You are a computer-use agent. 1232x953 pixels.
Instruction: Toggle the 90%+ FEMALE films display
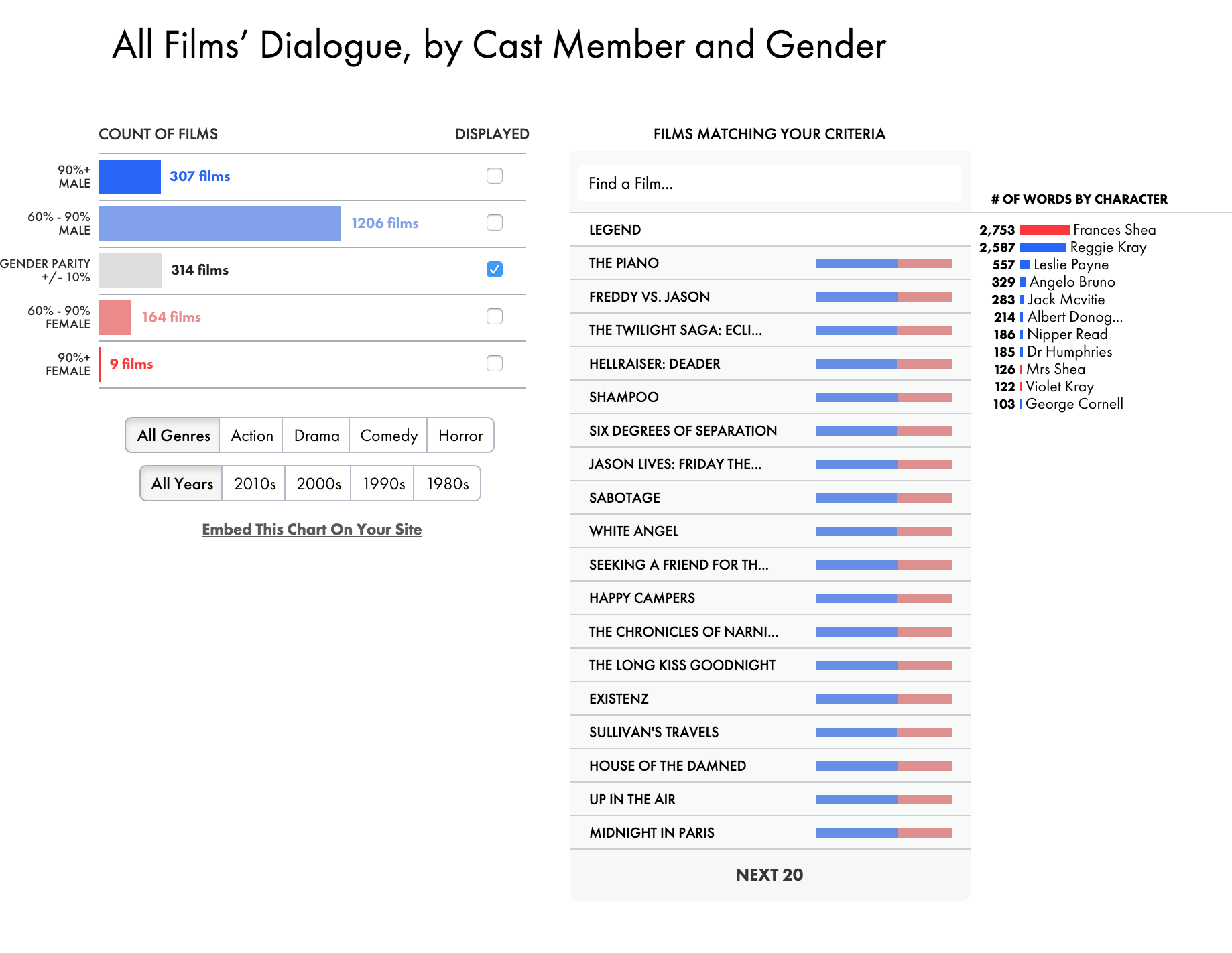pos(495,364)
